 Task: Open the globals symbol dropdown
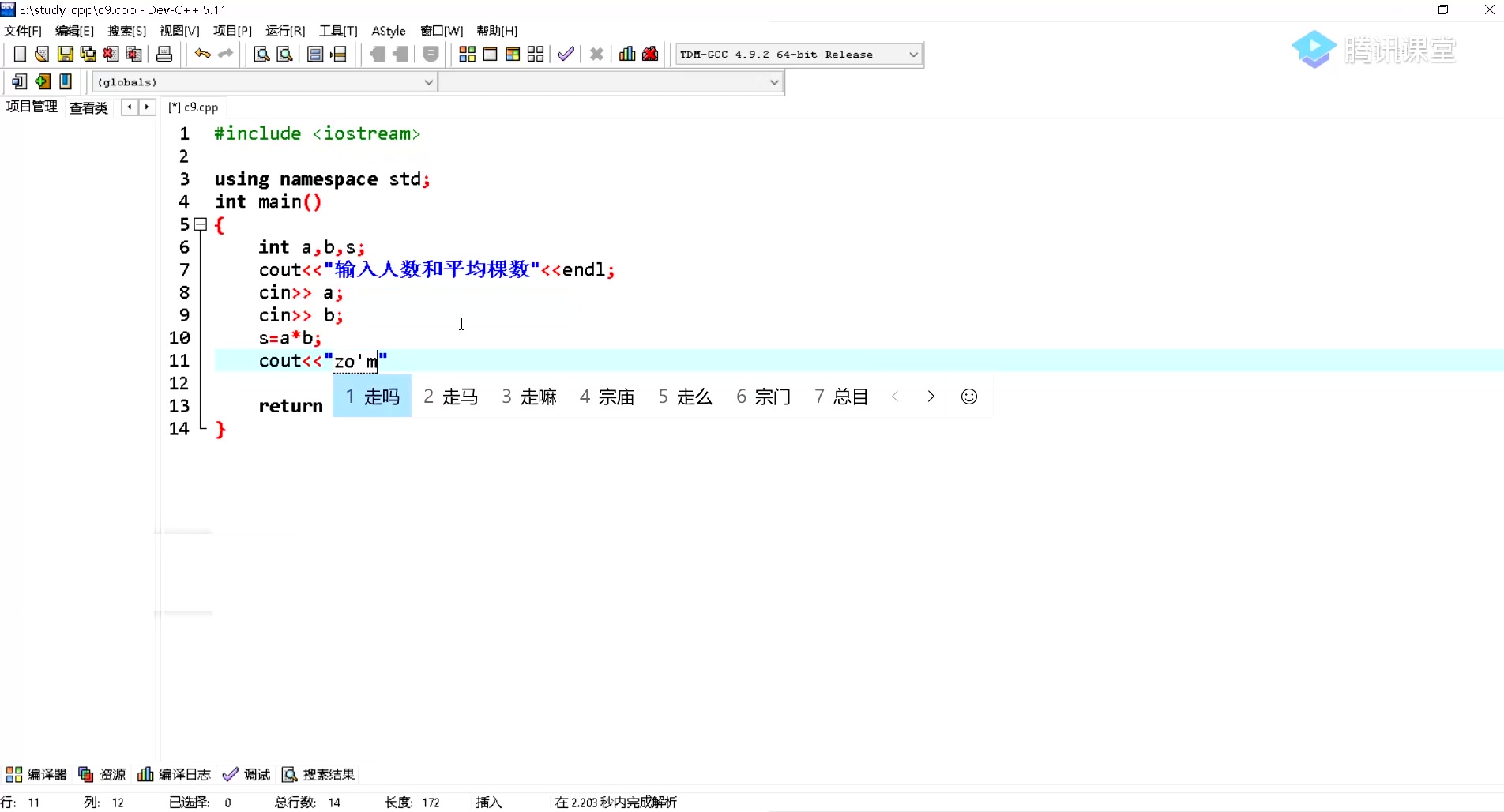[x=429, y=81]
